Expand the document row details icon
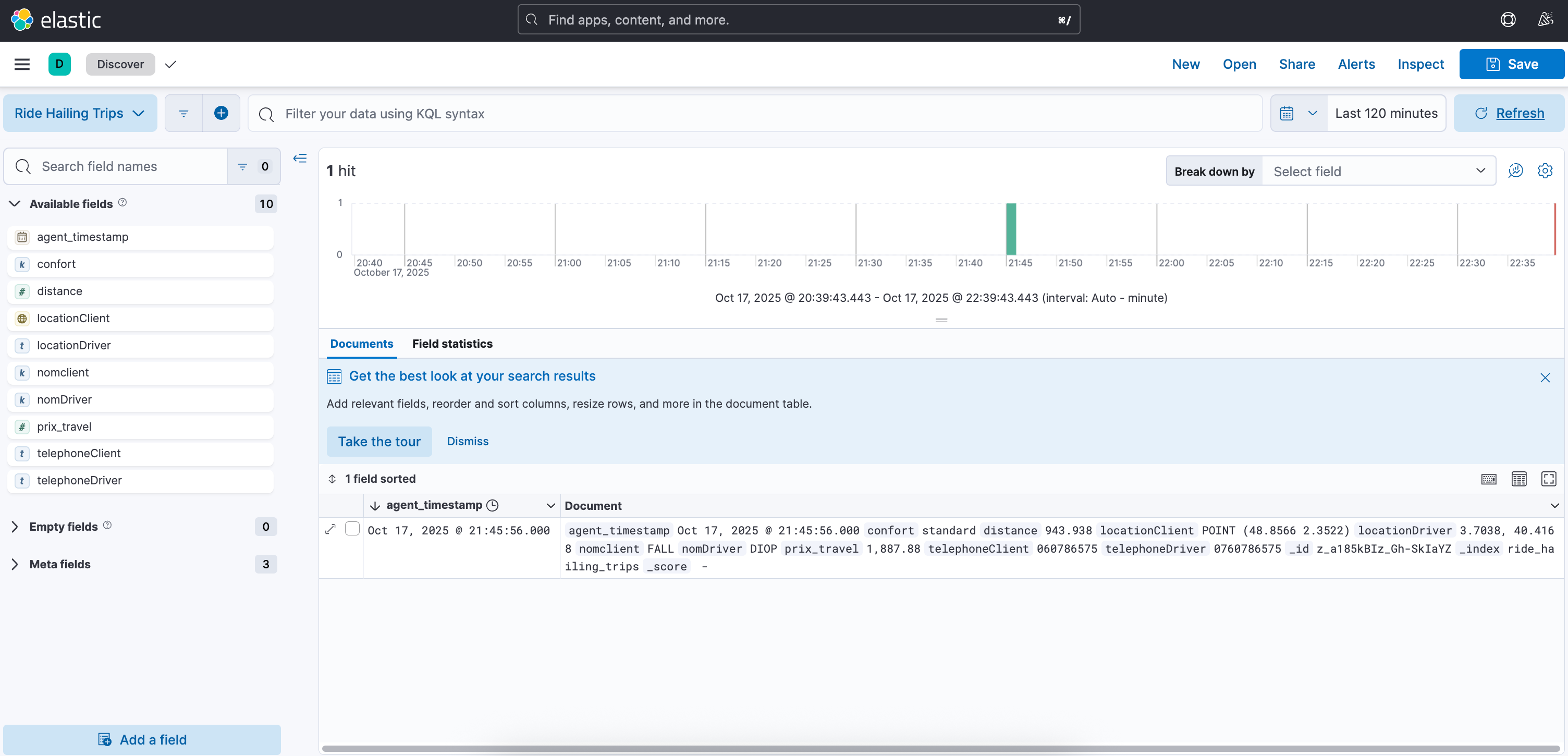 click(x=330, y=529)
